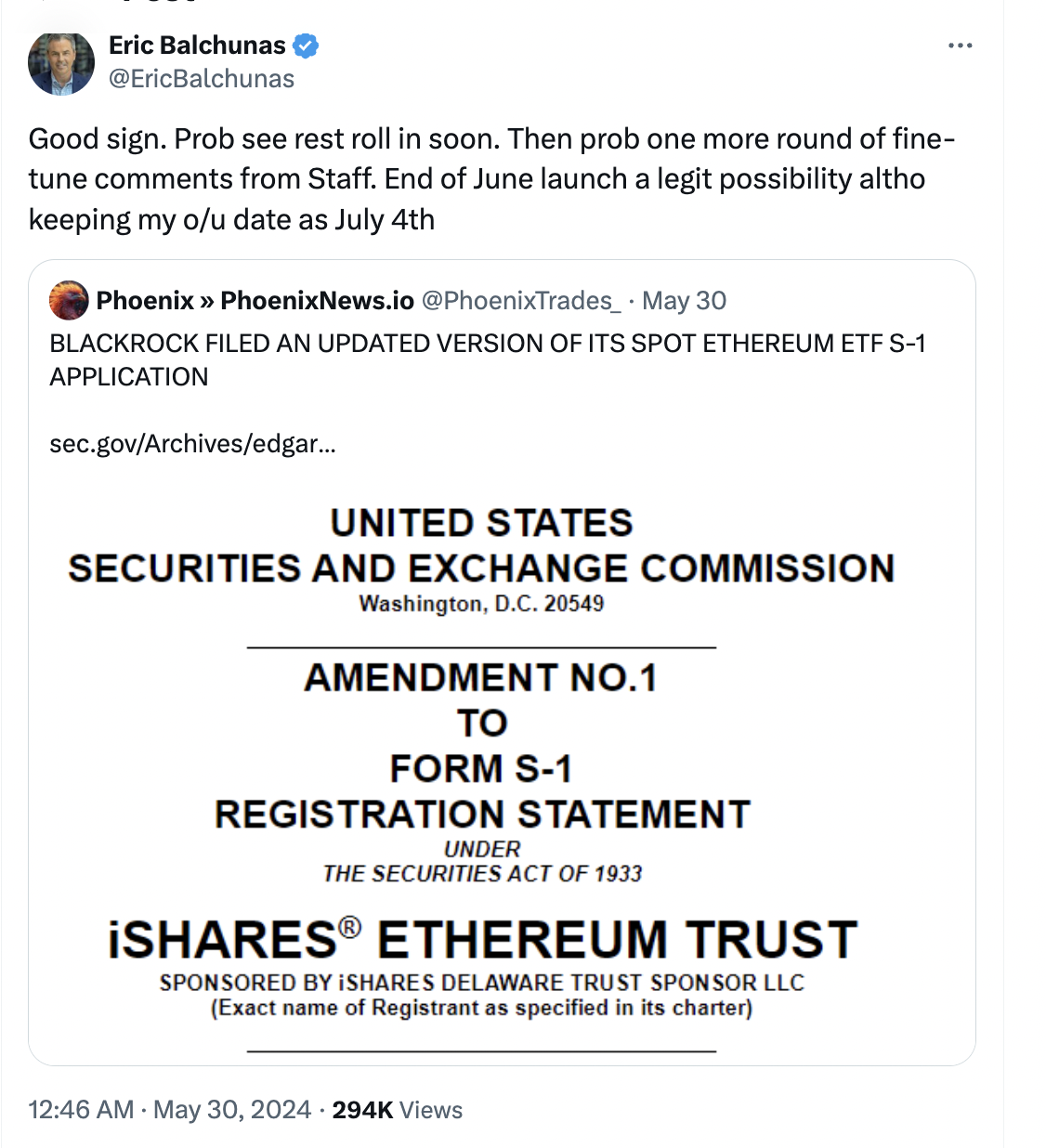Open the Eric Balchunas display name
The height and width of the screenshot is (1148, 1046).
point(197,45)
